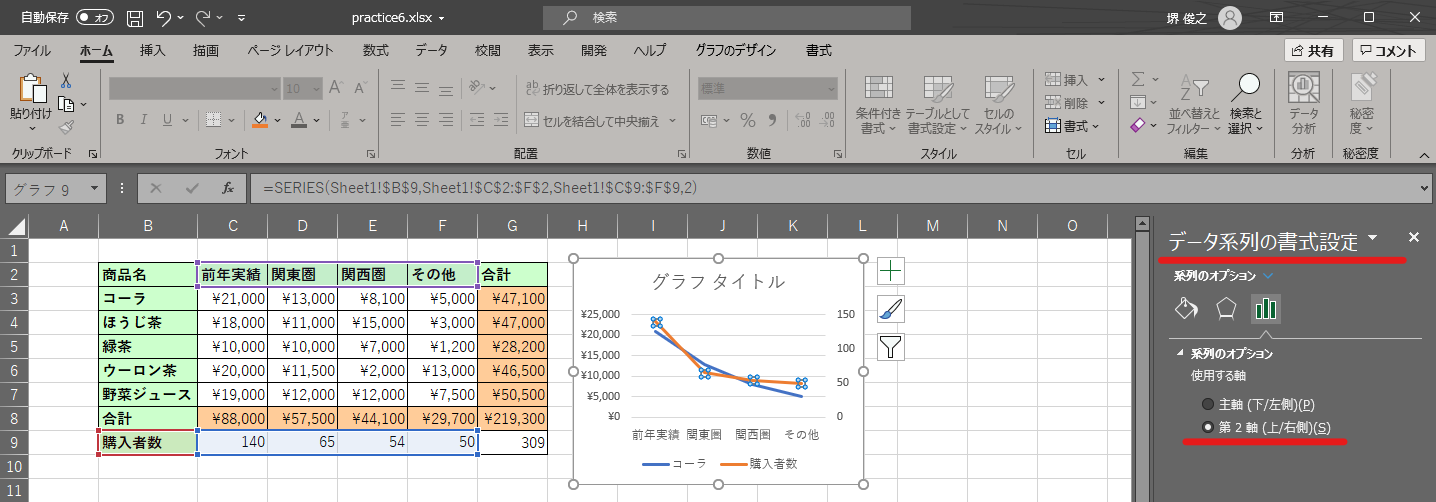The image size is (1436, 502).
Task: Open Effects pentagon tab in format pane
Action: [x=1227, y=307]
